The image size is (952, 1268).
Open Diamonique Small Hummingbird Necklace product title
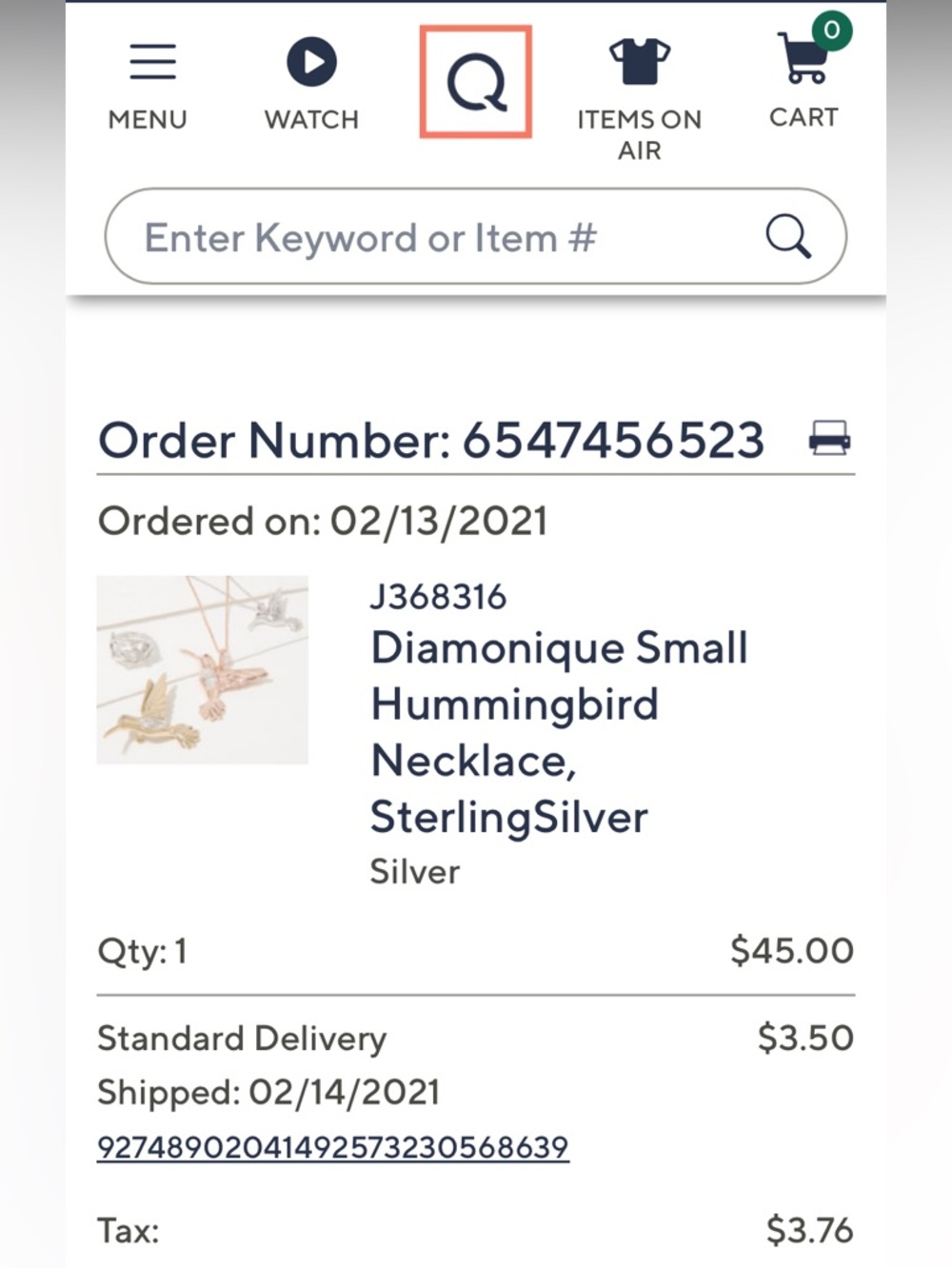(x=559, y=732)
